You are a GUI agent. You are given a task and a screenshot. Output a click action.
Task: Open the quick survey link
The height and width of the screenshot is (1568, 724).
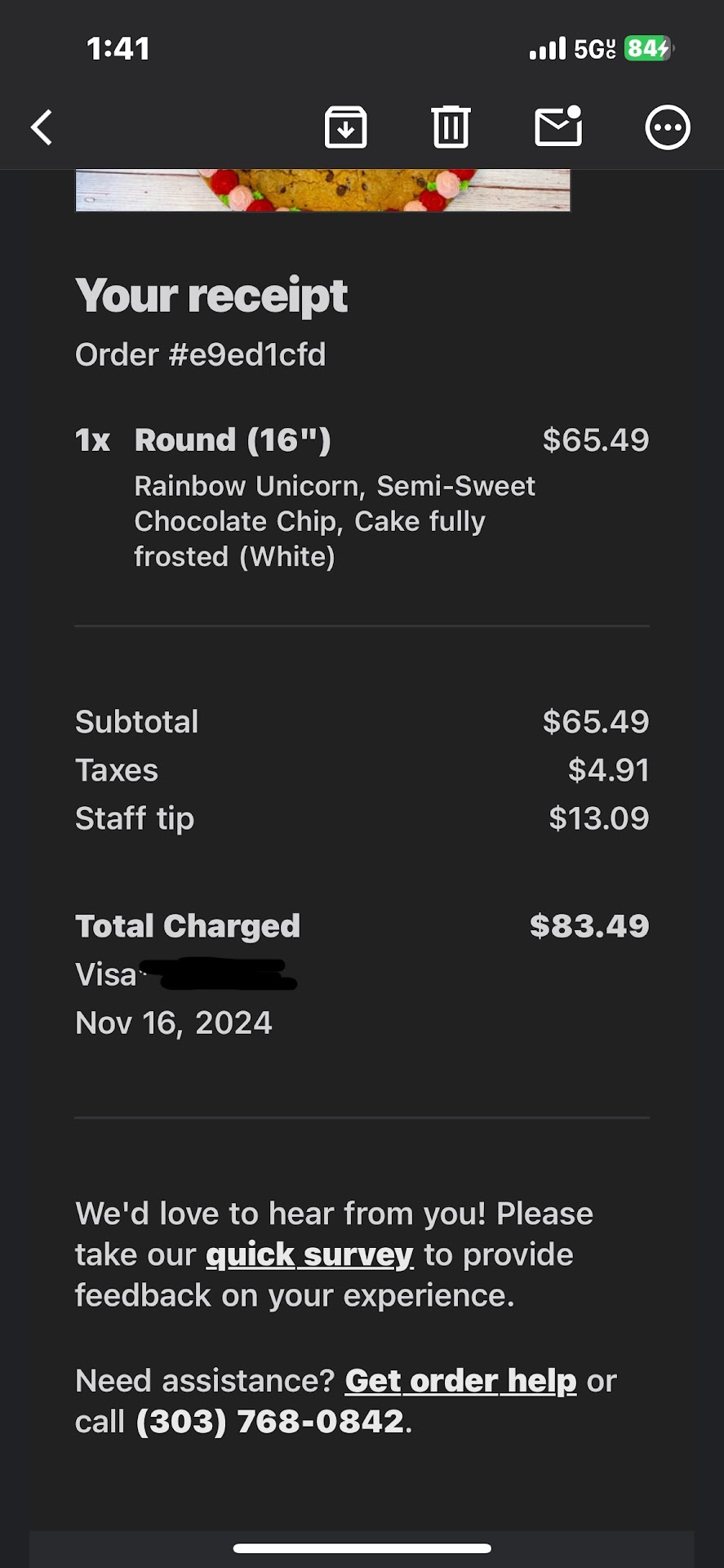point(309,1254)
